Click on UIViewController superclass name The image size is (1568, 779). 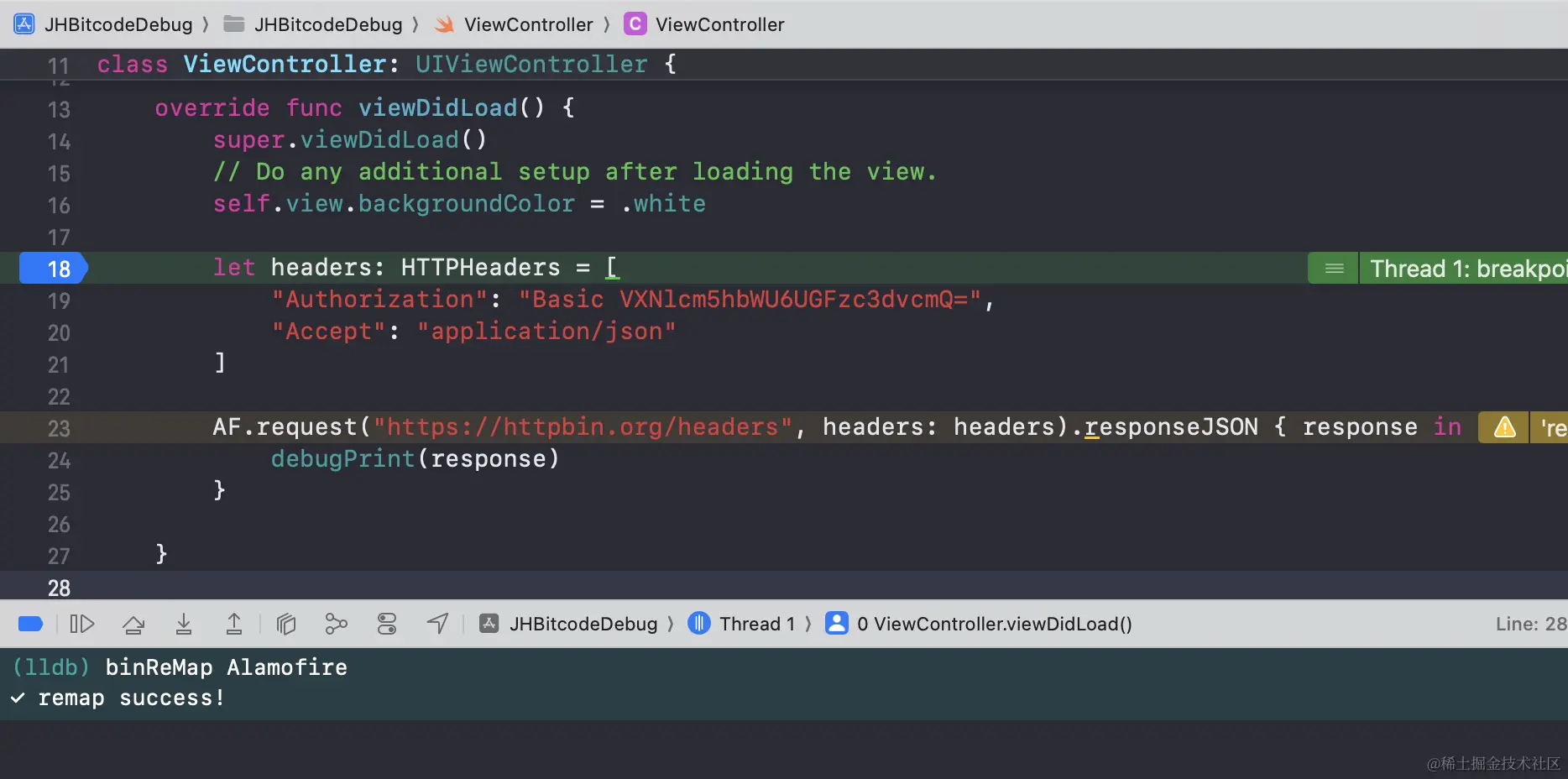[531, 64]
